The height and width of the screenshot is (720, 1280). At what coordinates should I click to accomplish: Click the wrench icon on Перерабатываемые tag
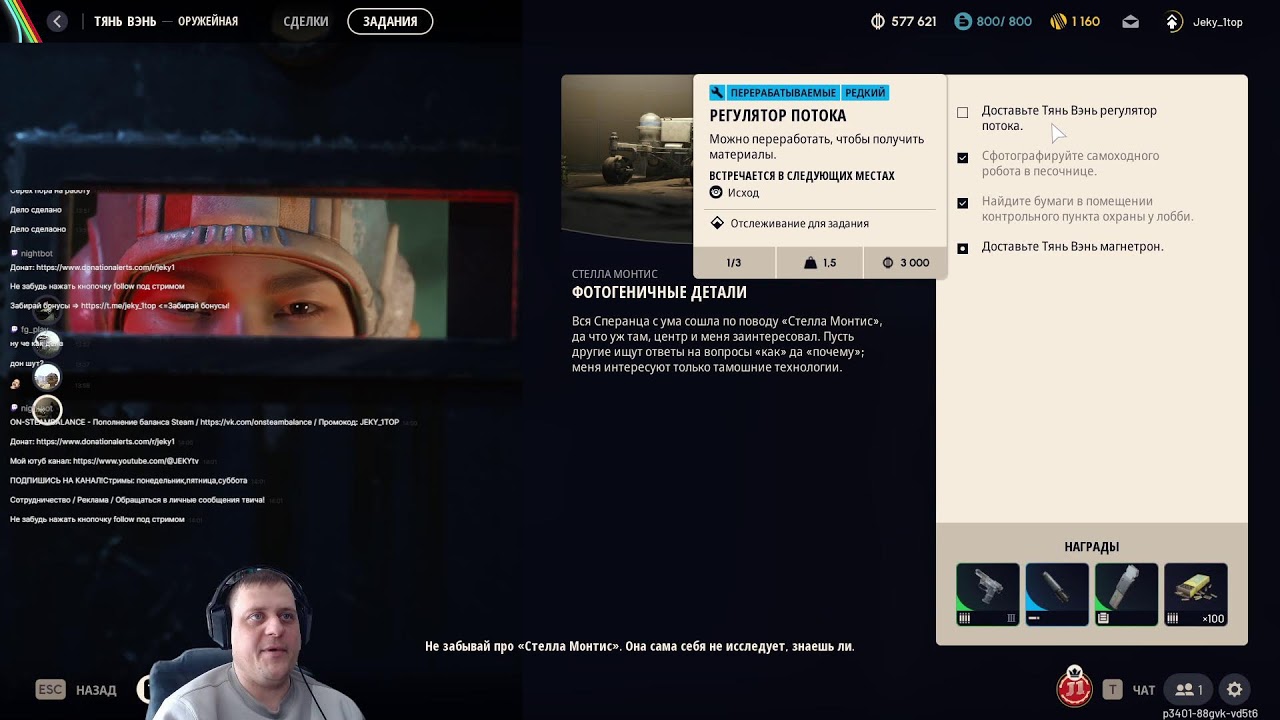pos(717,93)
